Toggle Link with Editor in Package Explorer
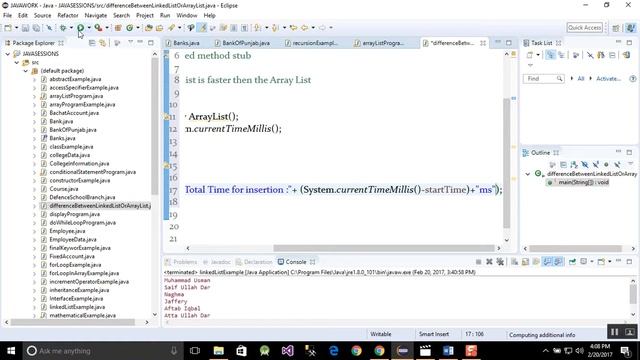Viewport: 640px width, 360px height. click(x=102, y=43)
